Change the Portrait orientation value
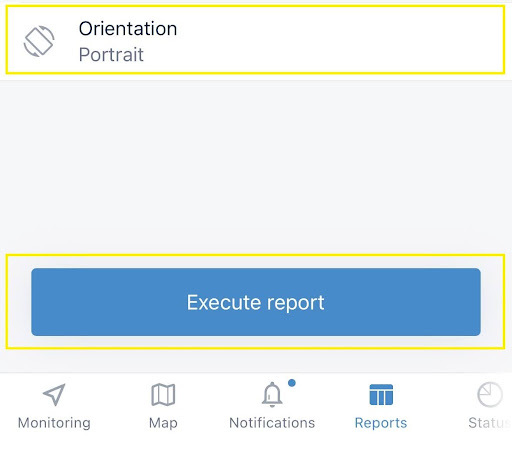This screenshot has width=512, height=452. click(111, 55)
